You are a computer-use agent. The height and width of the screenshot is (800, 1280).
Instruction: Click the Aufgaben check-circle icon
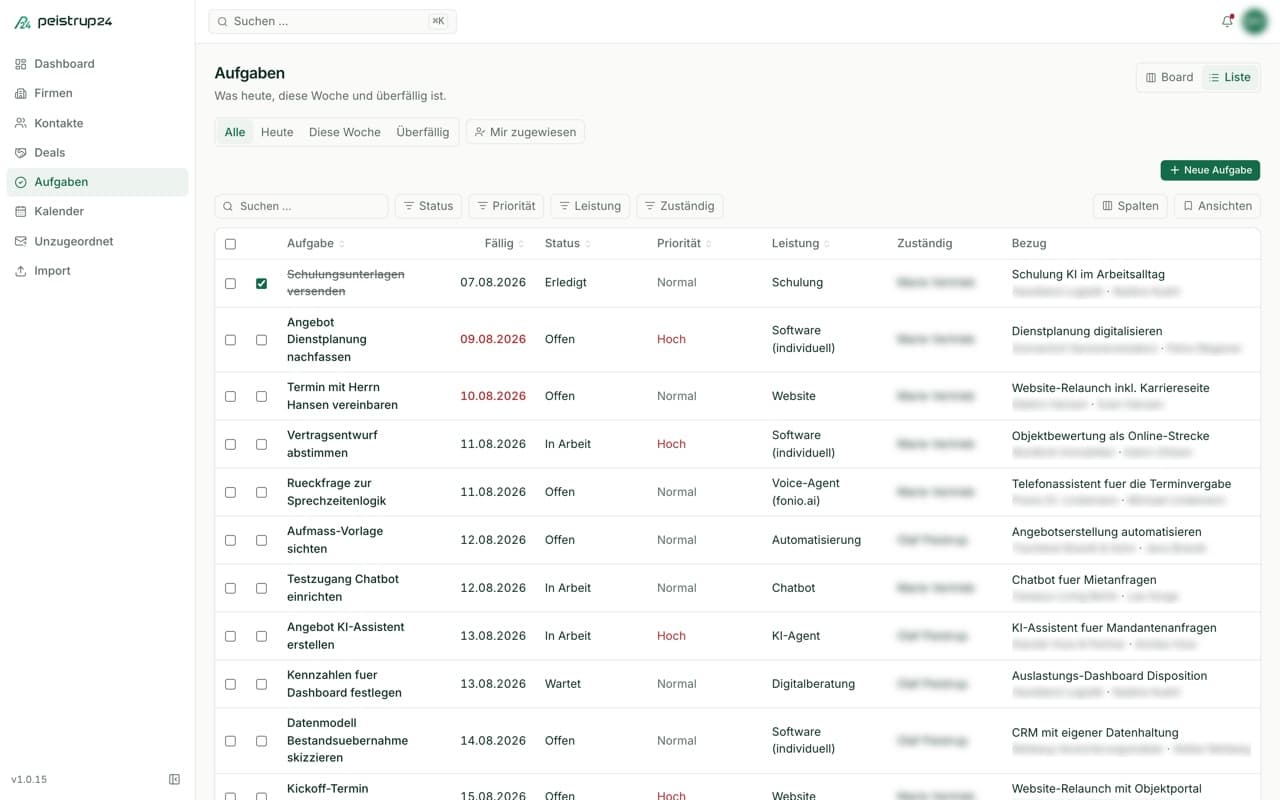pos(21,182)
